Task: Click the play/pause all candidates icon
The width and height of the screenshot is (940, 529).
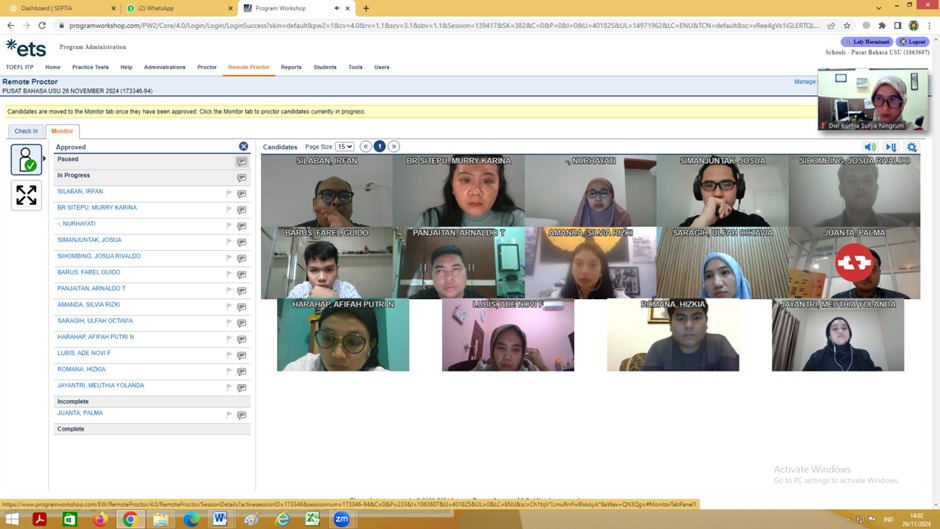Action: pos(891,147)
